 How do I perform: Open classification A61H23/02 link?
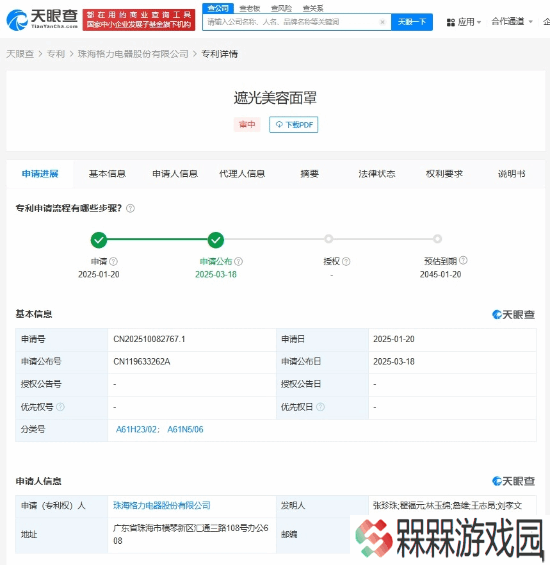click(x=136, y=430)
